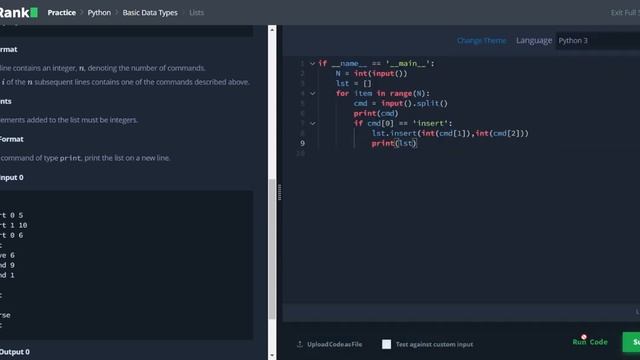The width and height of the screenshot is (640, 360).
Task: Click the 'for item in range(N):' line
Action: [382, 93]
